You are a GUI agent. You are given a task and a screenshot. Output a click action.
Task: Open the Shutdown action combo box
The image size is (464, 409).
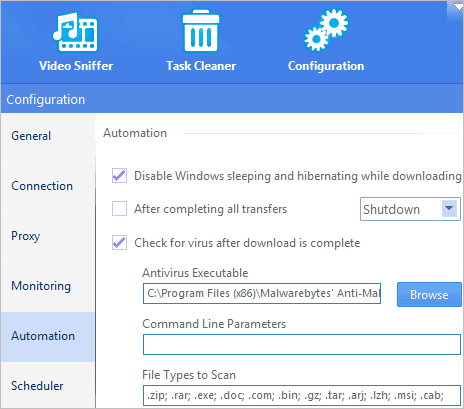410,209
